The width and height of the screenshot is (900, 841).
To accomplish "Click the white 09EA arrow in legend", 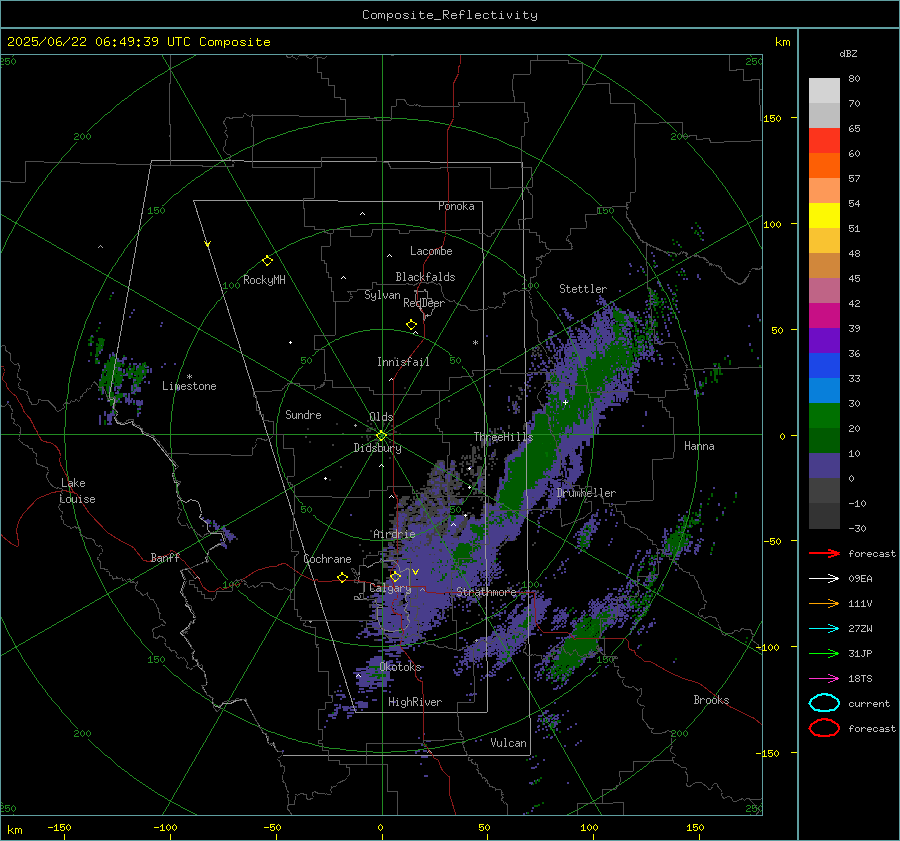I will pos(824,579).
